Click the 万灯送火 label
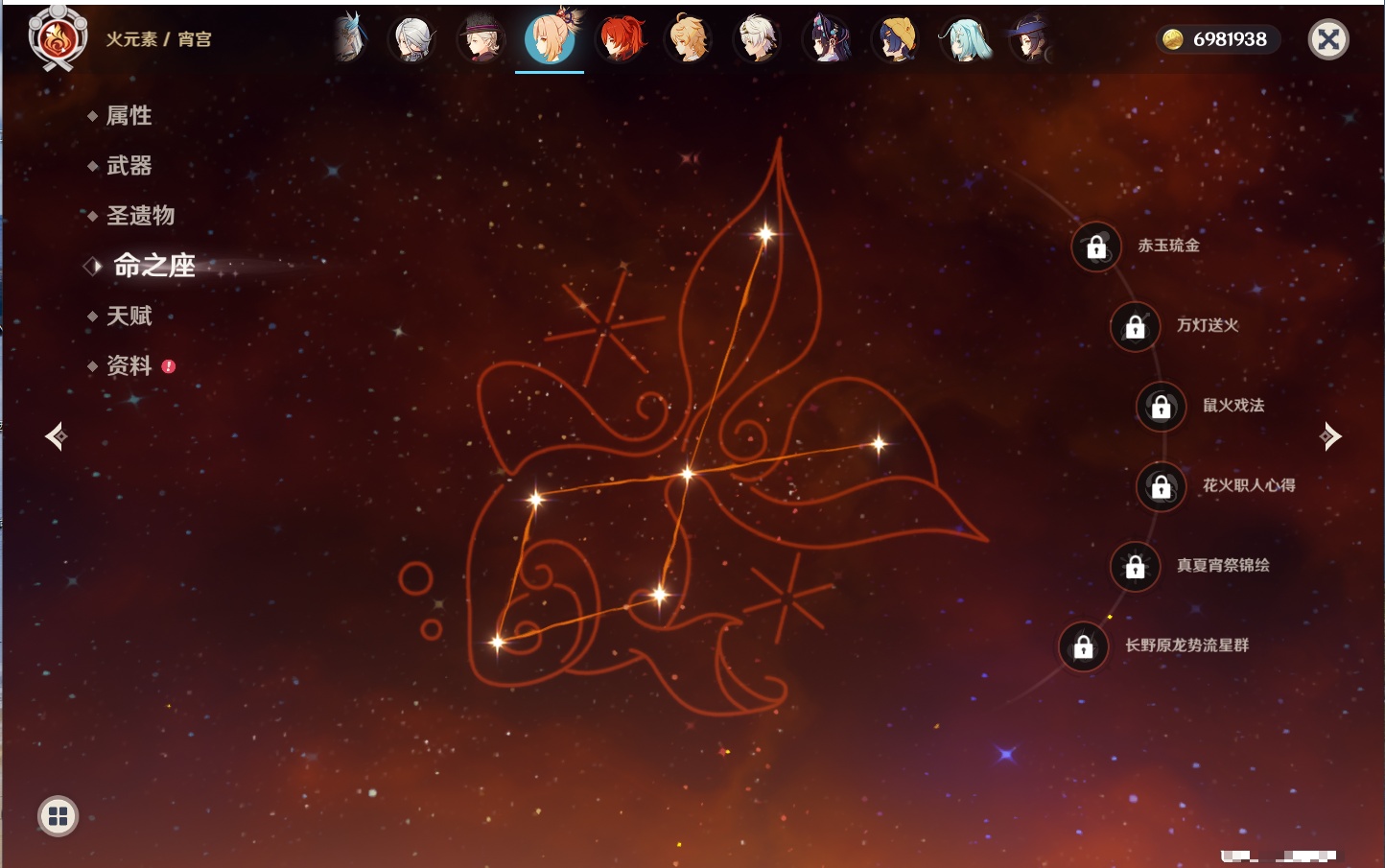 click(1208, 325)
